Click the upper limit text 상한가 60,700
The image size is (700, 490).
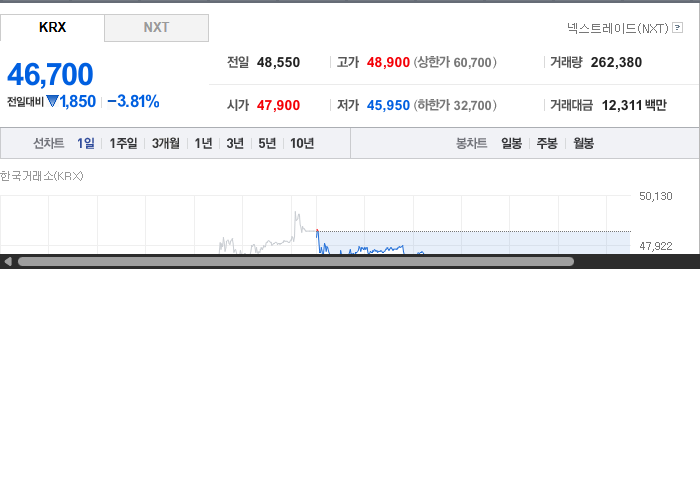tap(455, 62)
